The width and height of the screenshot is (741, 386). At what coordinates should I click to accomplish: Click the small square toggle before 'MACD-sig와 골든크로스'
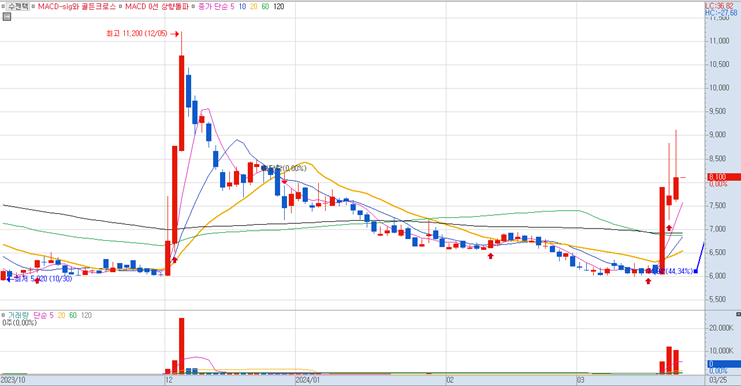34,7
